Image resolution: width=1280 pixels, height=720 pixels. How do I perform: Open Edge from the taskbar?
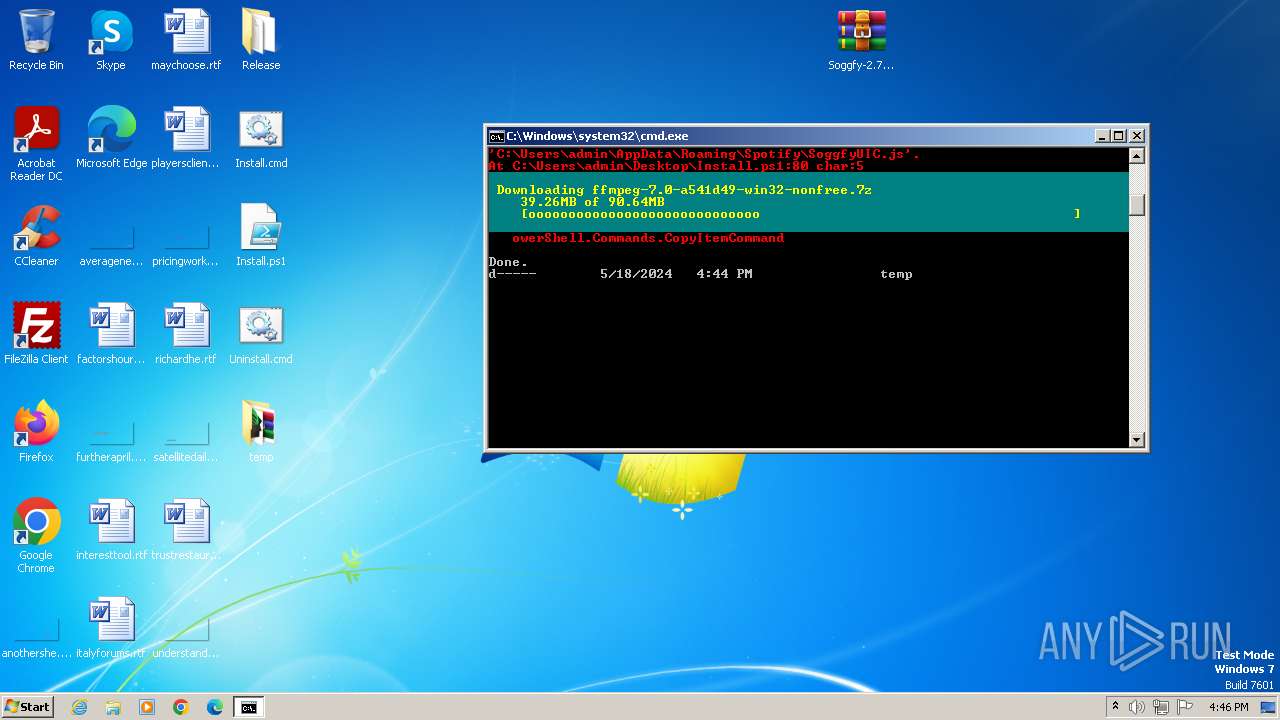pos(215,707)
